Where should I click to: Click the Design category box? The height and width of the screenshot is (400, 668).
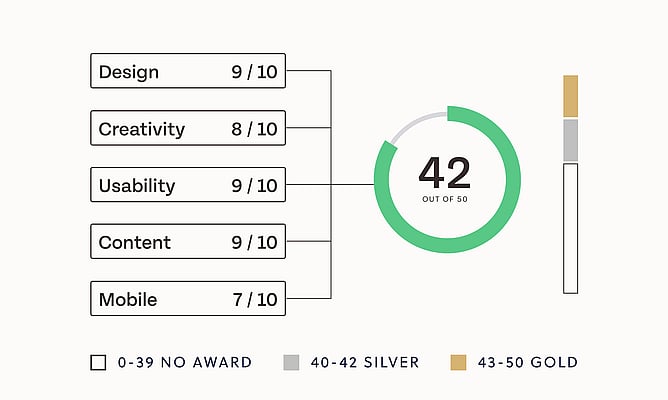click(188, 72)
